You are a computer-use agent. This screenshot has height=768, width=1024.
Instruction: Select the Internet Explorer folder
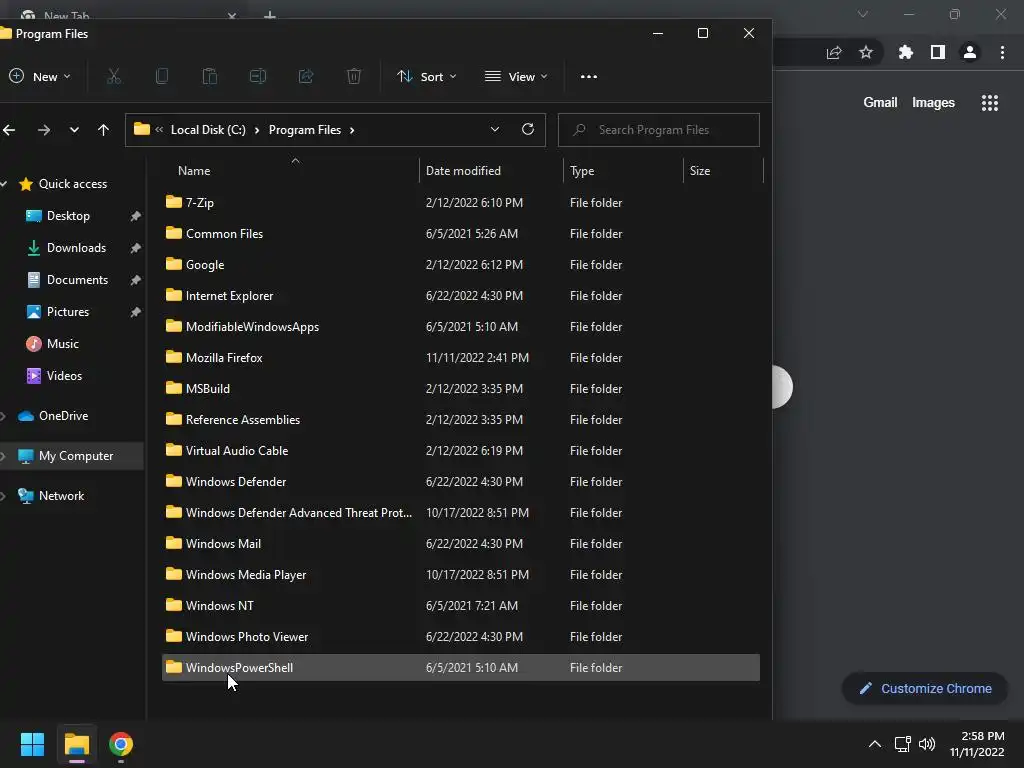pyautogui.click(x=460, y=296)
